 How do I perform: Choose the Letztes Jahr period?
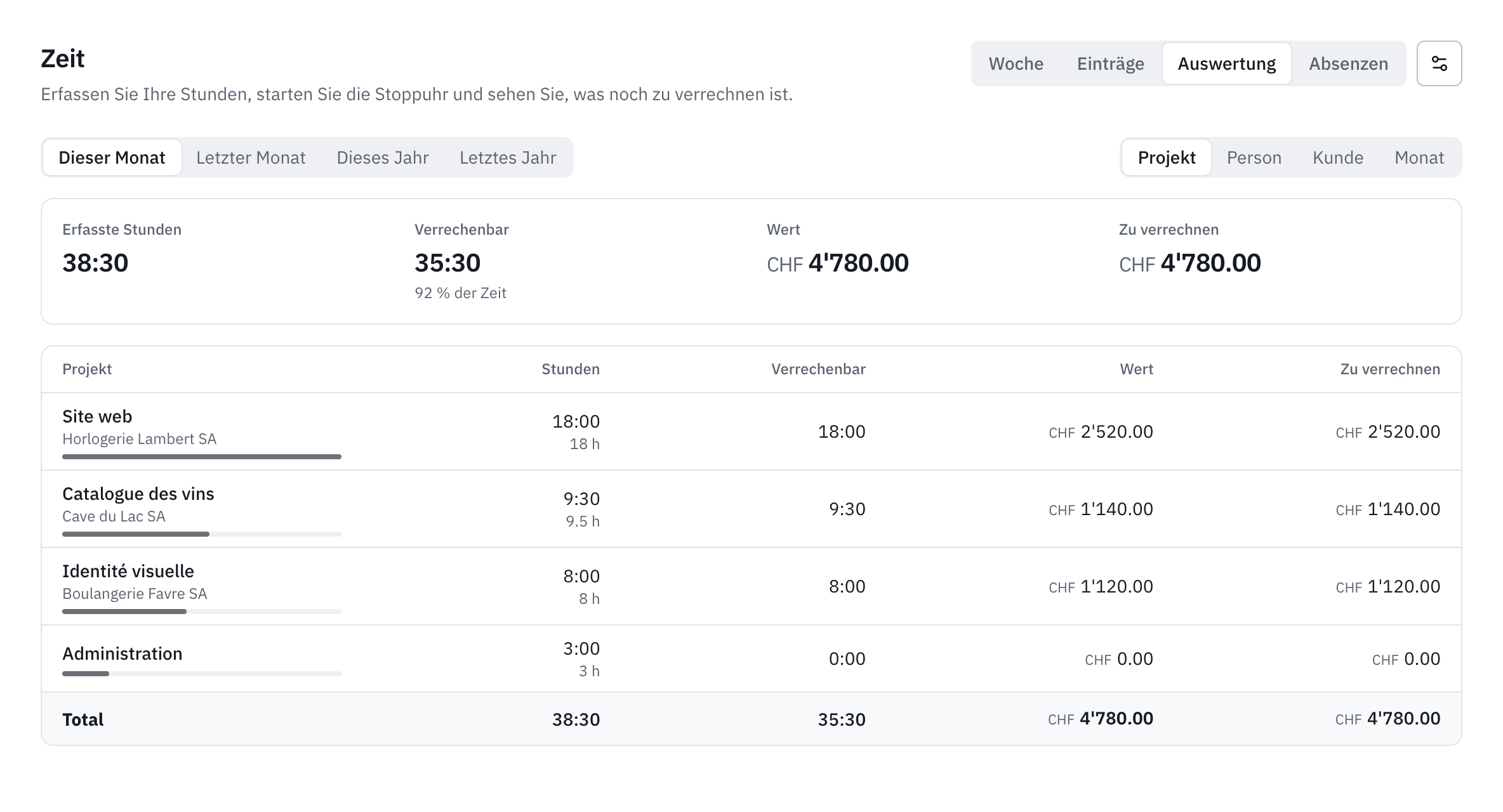(x=508, y=157)
